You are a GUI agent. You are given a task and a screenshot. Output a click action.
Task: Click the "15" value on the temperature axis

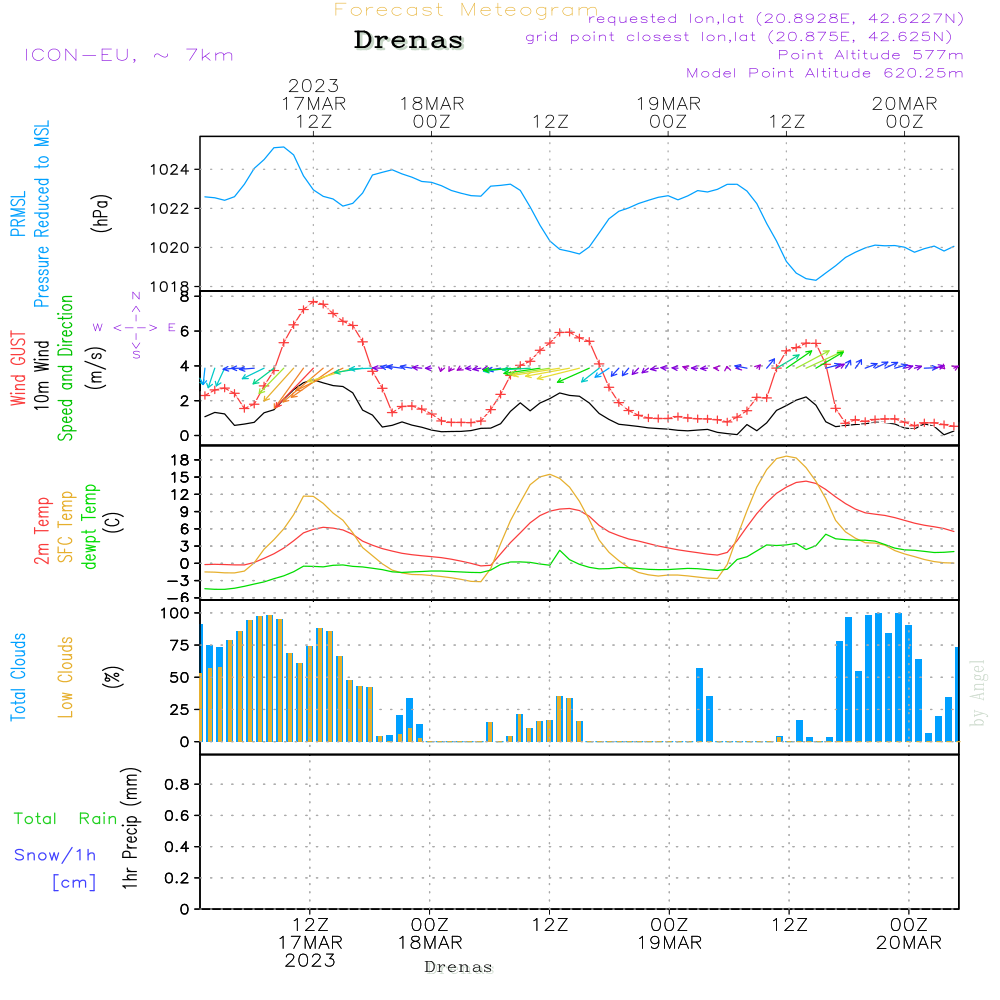click(180, 477)
